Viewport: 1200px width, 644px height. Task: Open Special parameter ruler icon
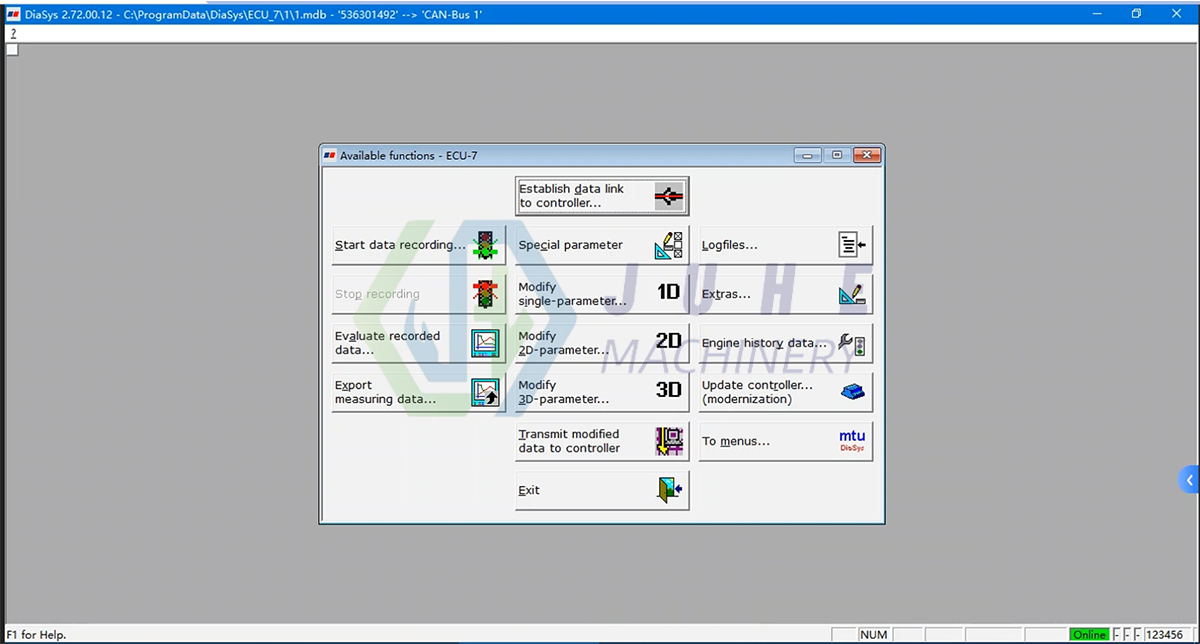669,245
